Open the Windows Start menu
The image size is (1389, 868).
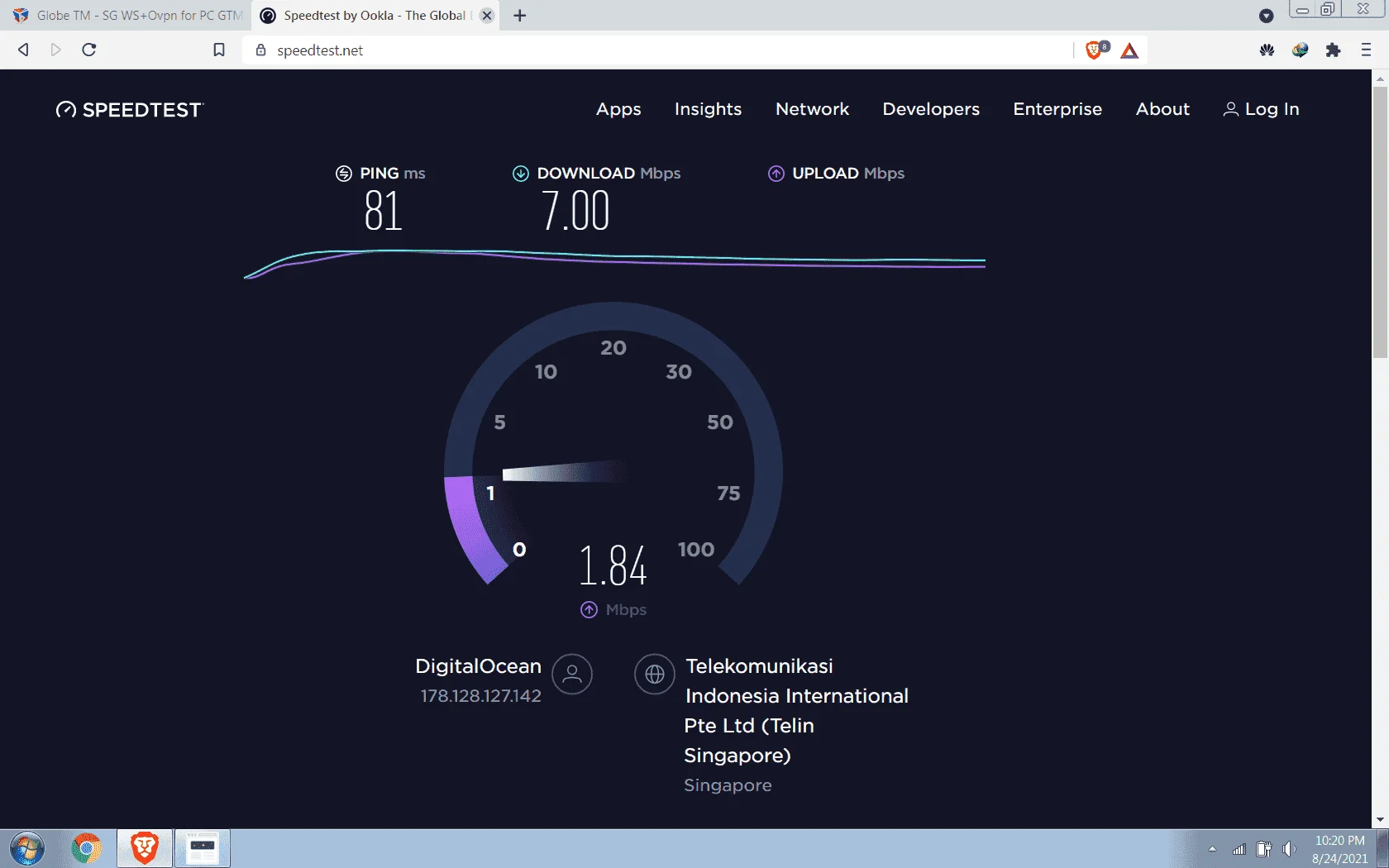pyautogui.click(x=26, y=849)
